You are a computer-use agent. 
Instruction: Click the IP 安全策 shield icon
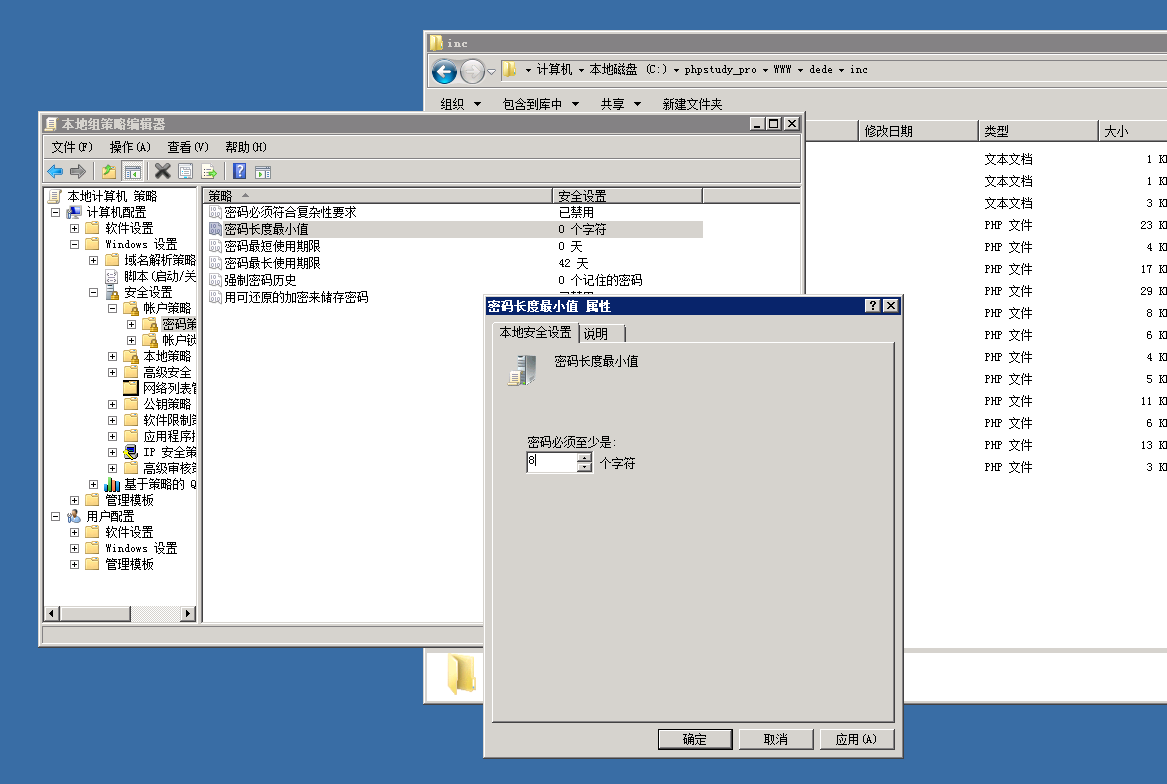click(x=131, y=452)
